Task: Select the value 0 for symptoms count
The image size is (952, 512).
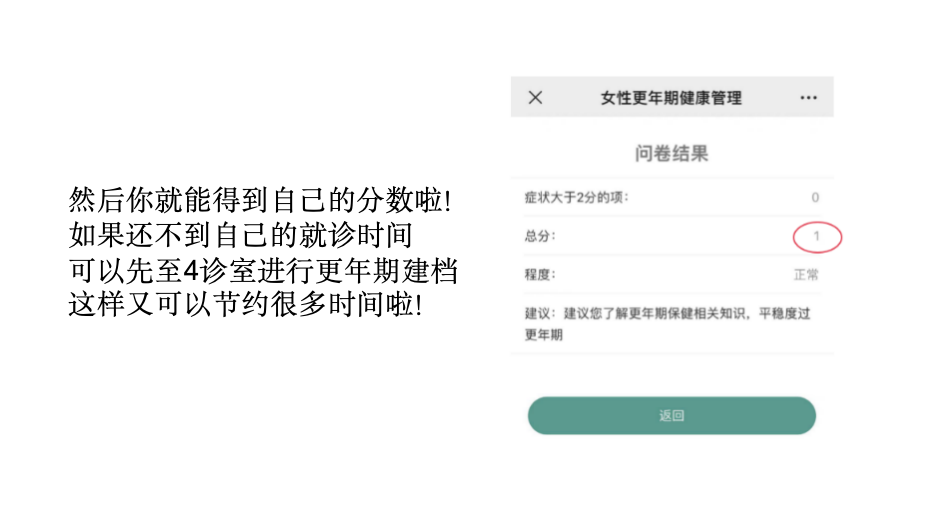Action: [x=815, y=197]
